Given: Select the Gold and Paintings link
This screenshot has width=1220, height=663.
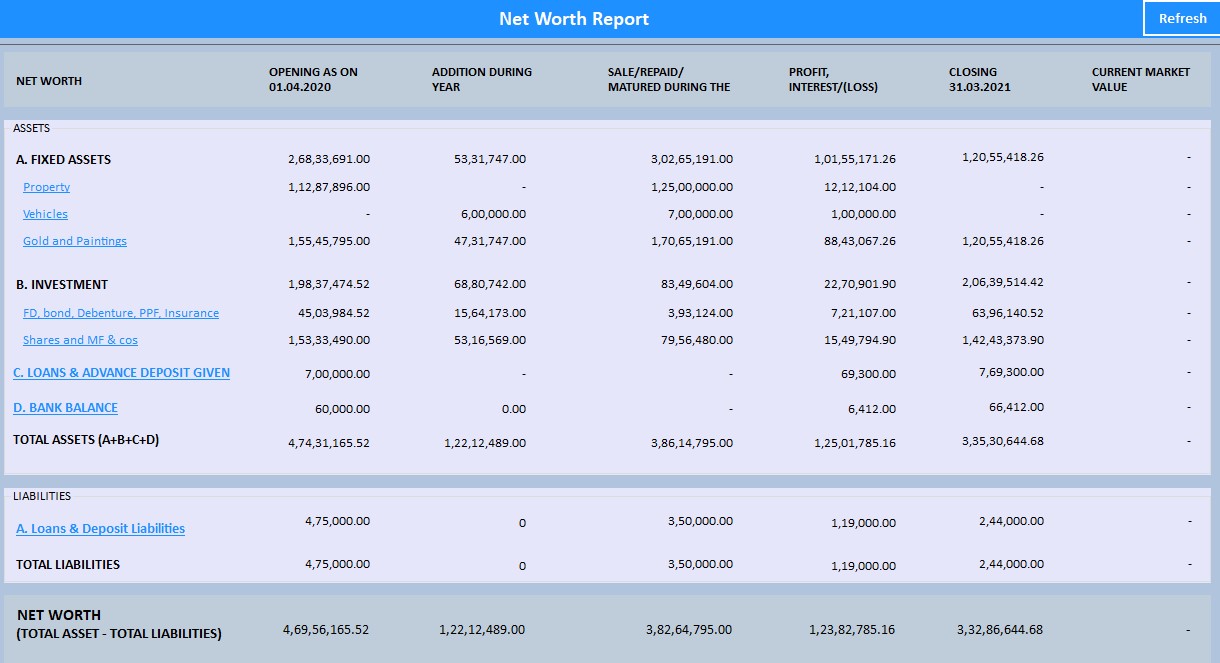Looking at the screenshot, I should point(75,241).
